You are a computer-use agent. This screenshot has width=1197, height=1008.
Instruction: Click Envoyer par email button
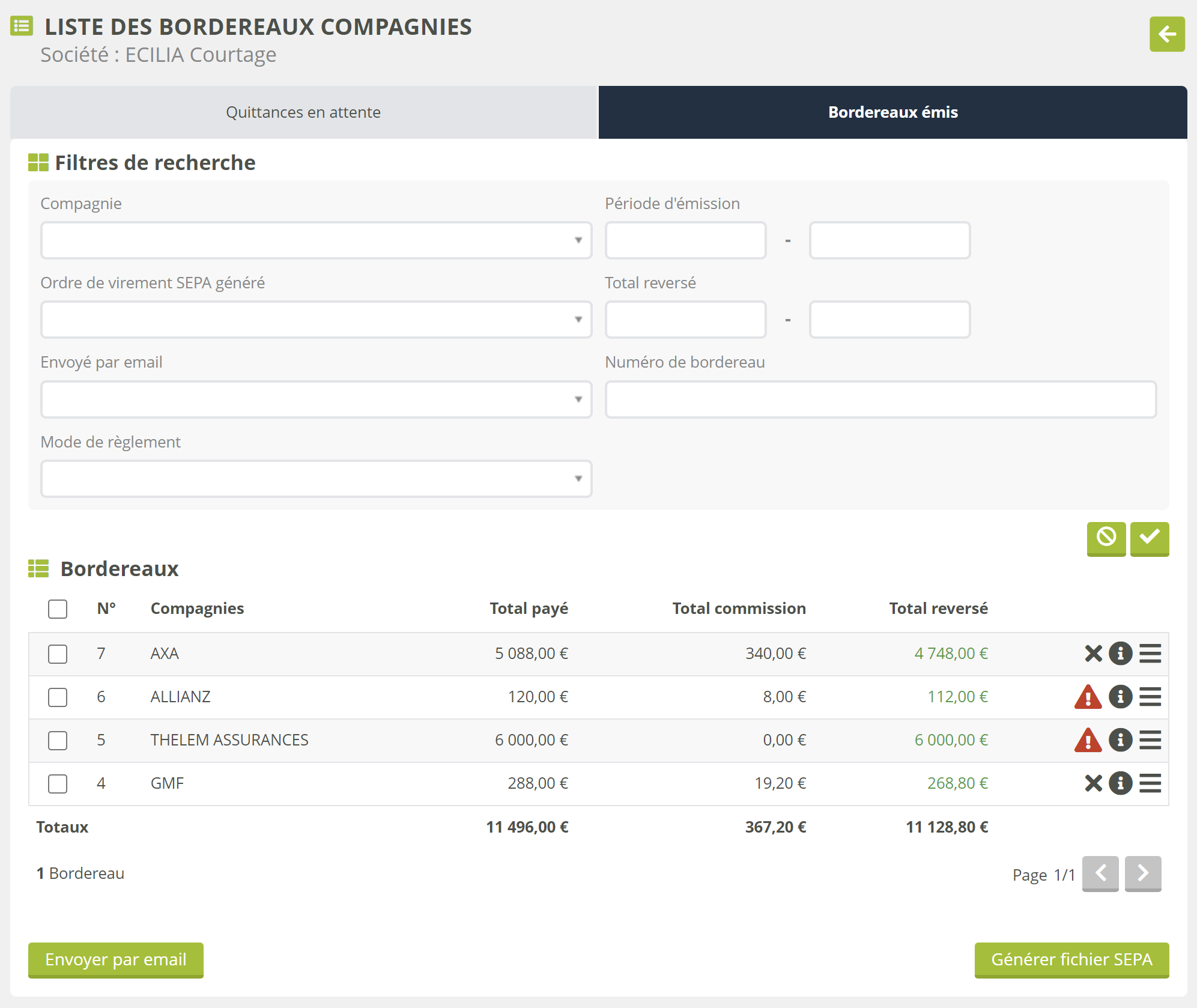click(116, 959)
